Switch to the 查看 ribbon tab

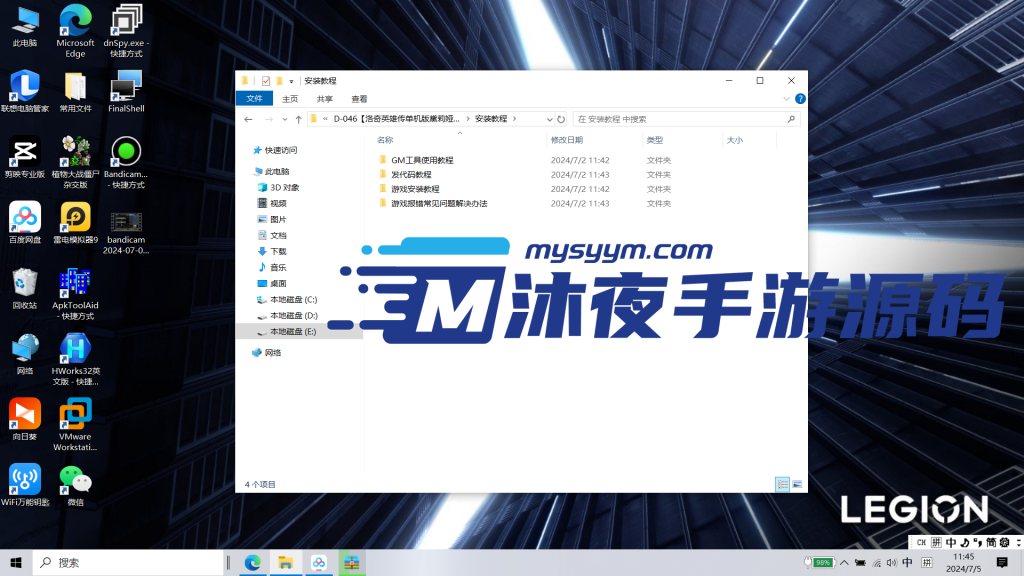point(358,98)
